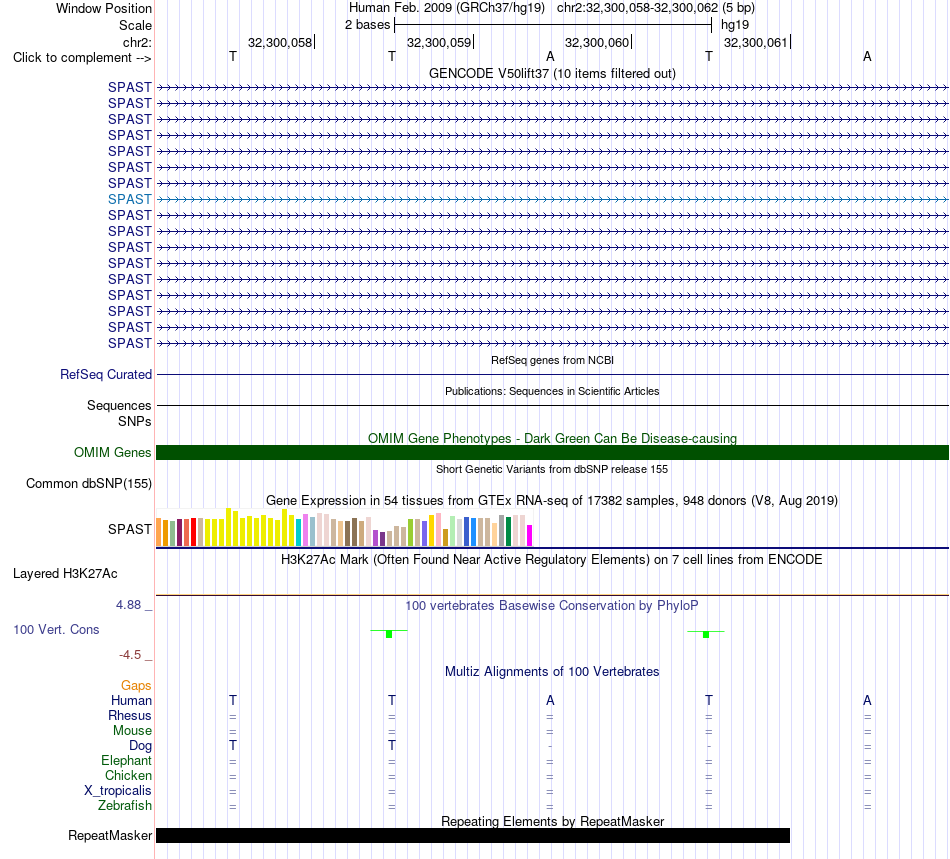Click the Layered H3K27Ac track label
The width and height of the screenshot is (950, 859).
pos(65,574)
